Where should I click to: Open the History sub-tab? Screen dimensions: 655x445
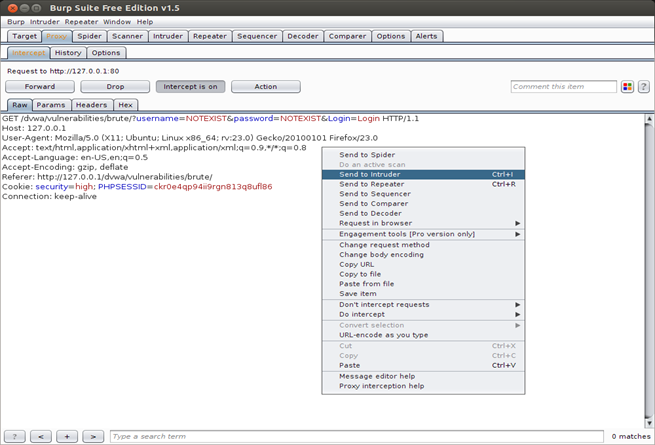tap(68, 52)
